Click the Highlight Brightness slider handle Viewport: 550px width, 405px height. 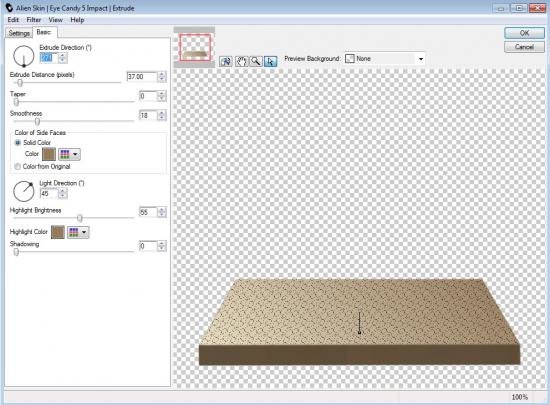click(x=80, y=218)
